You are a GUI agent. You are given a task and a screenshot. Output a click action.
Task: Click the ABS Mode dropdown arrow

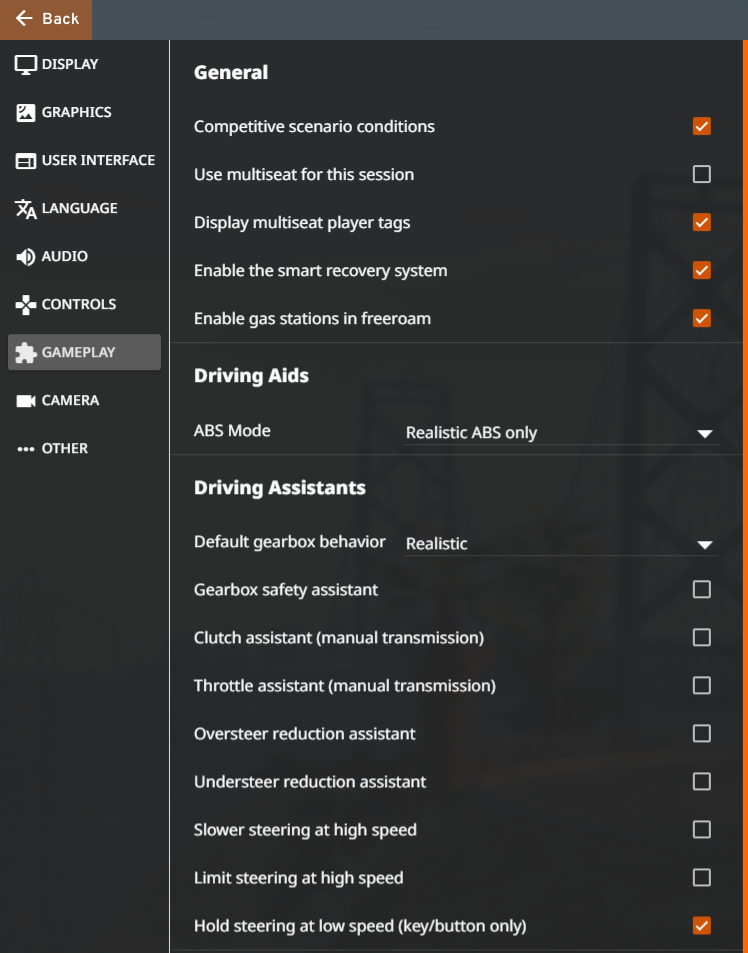[705, 434]
